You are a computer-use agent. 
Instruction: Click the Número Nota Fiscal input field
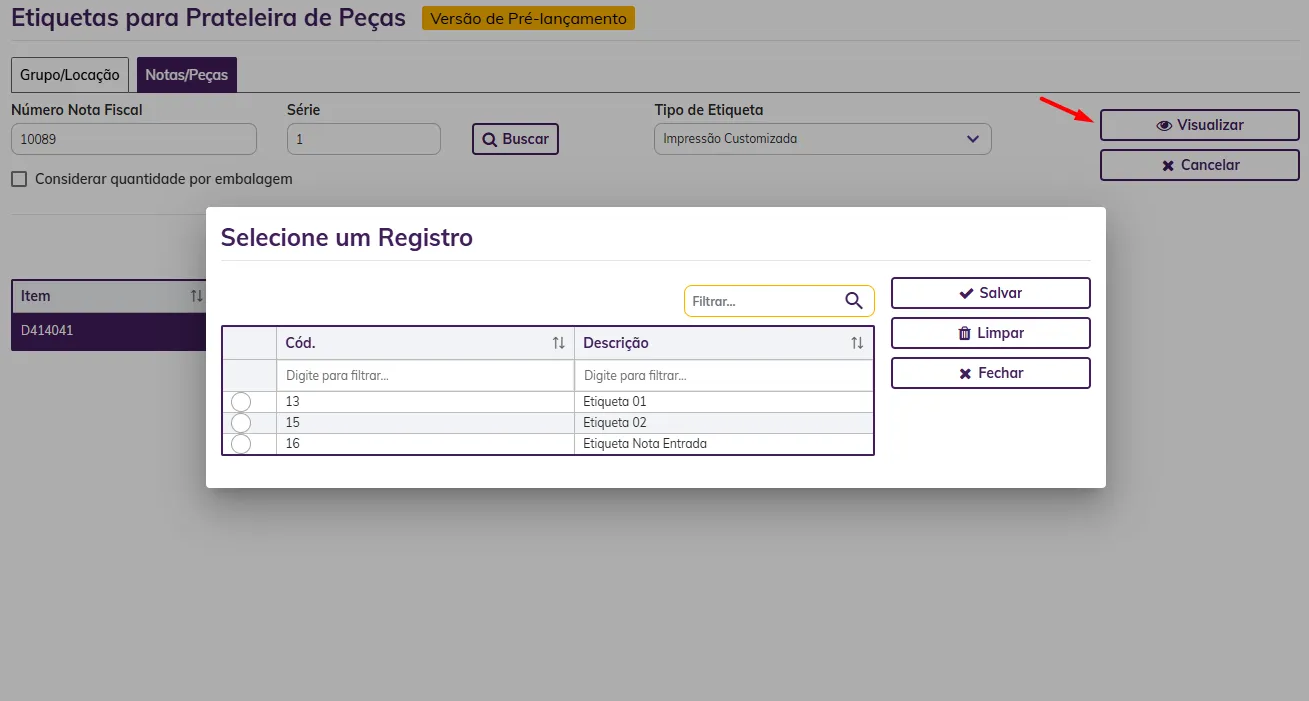(x=134, y=139)
